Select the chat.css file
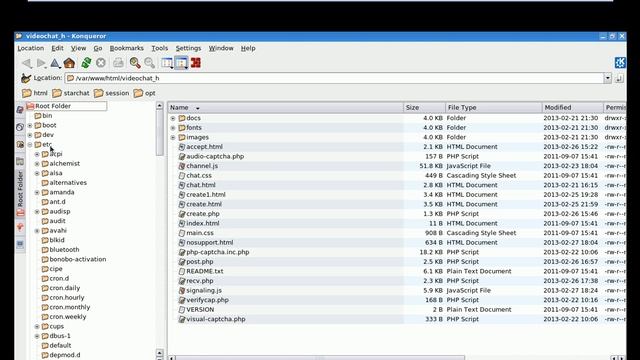 199,175
